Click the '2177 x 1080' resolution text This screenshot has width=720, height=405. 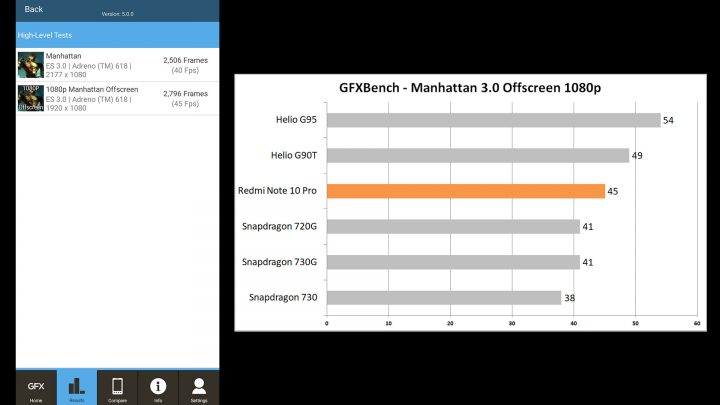(66, 74)
